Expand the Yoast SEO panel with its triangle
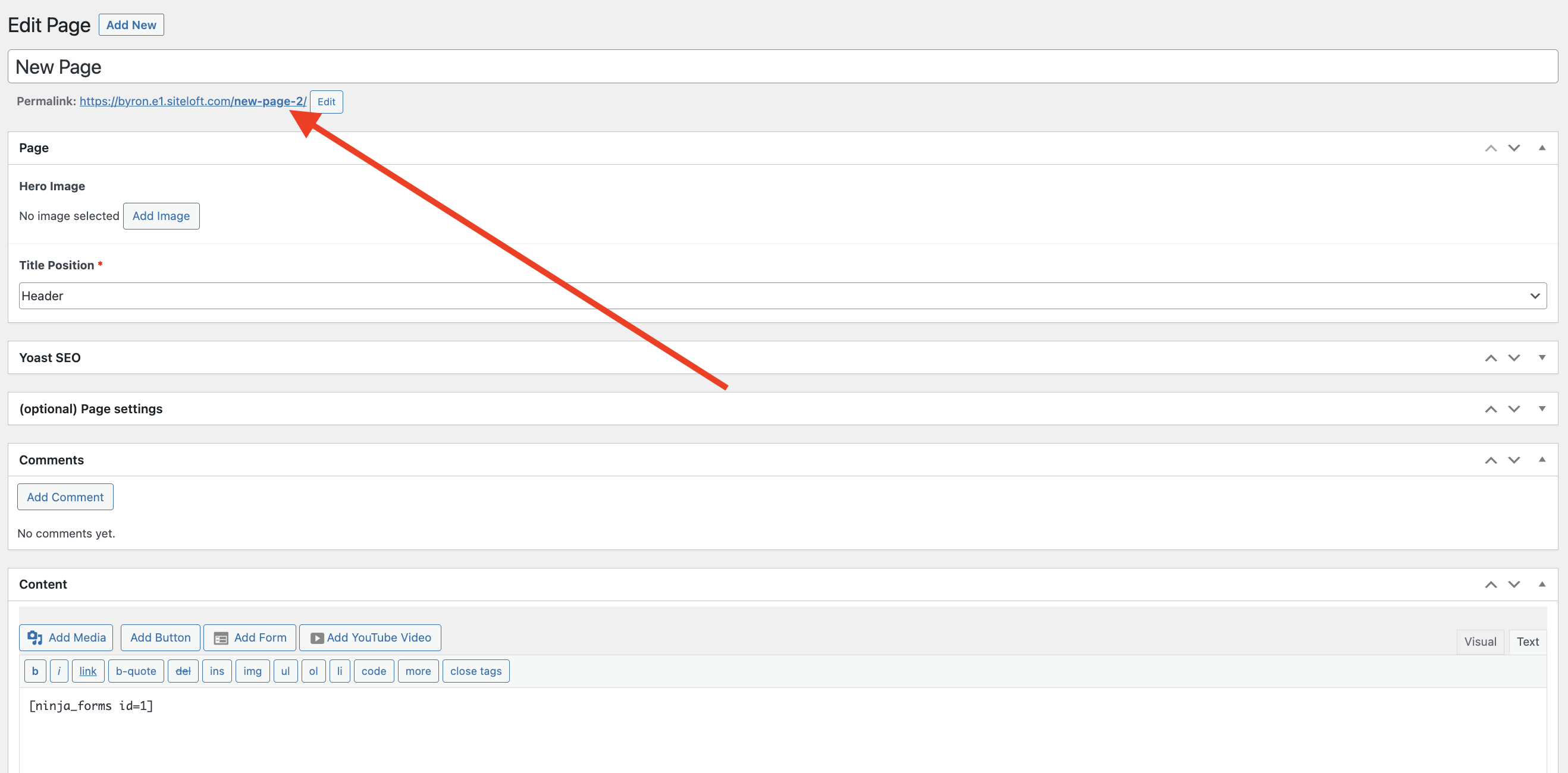 tap(1542, 358)
